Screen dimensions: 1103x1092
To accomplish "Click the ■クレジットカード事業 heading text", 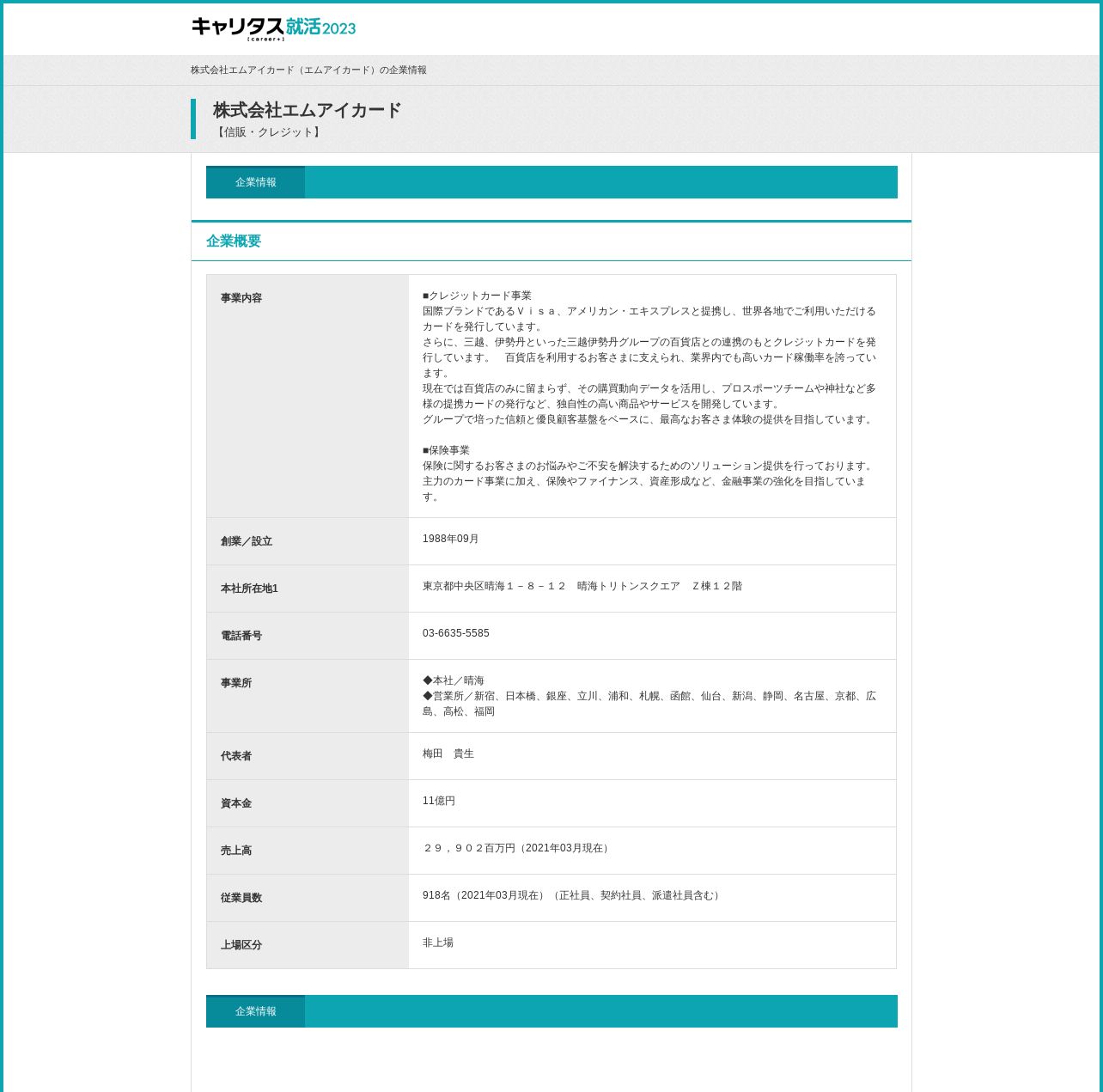I will pos(477,296).
